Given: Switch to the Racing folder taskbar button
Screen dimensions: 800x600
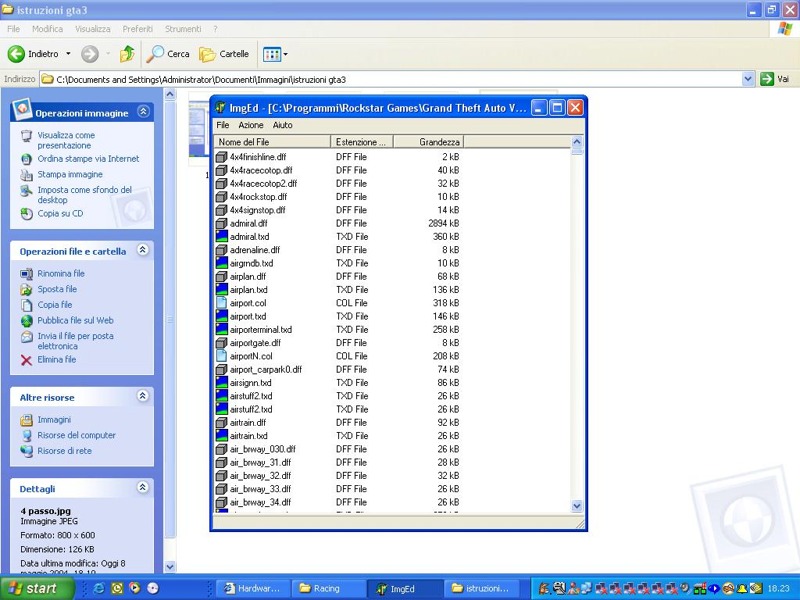Looking at the screenshot, I should coord(328,588).
